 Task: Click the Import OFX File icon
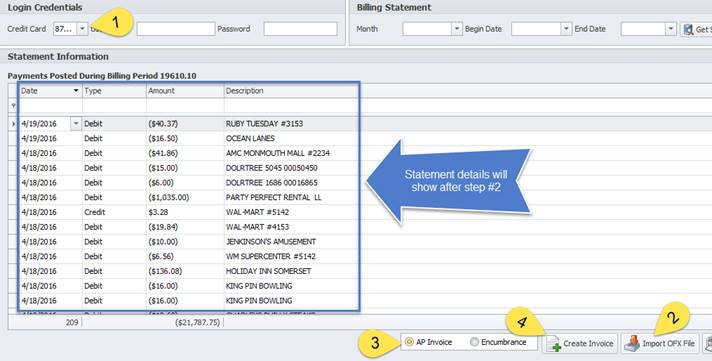(632, 344)
